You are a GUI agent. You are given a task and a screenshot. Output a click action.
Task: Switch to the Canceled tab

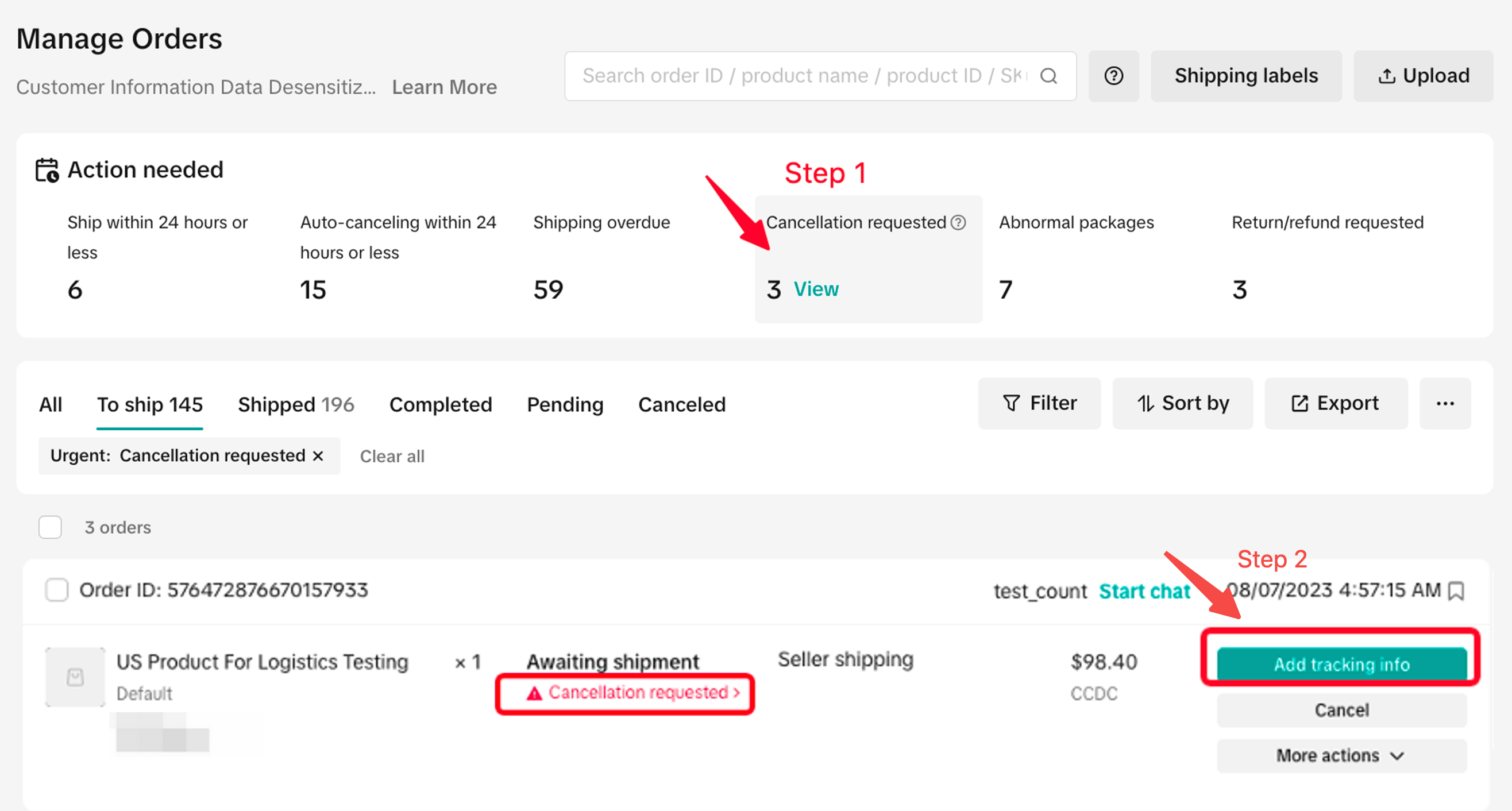(x=681, y=404)
